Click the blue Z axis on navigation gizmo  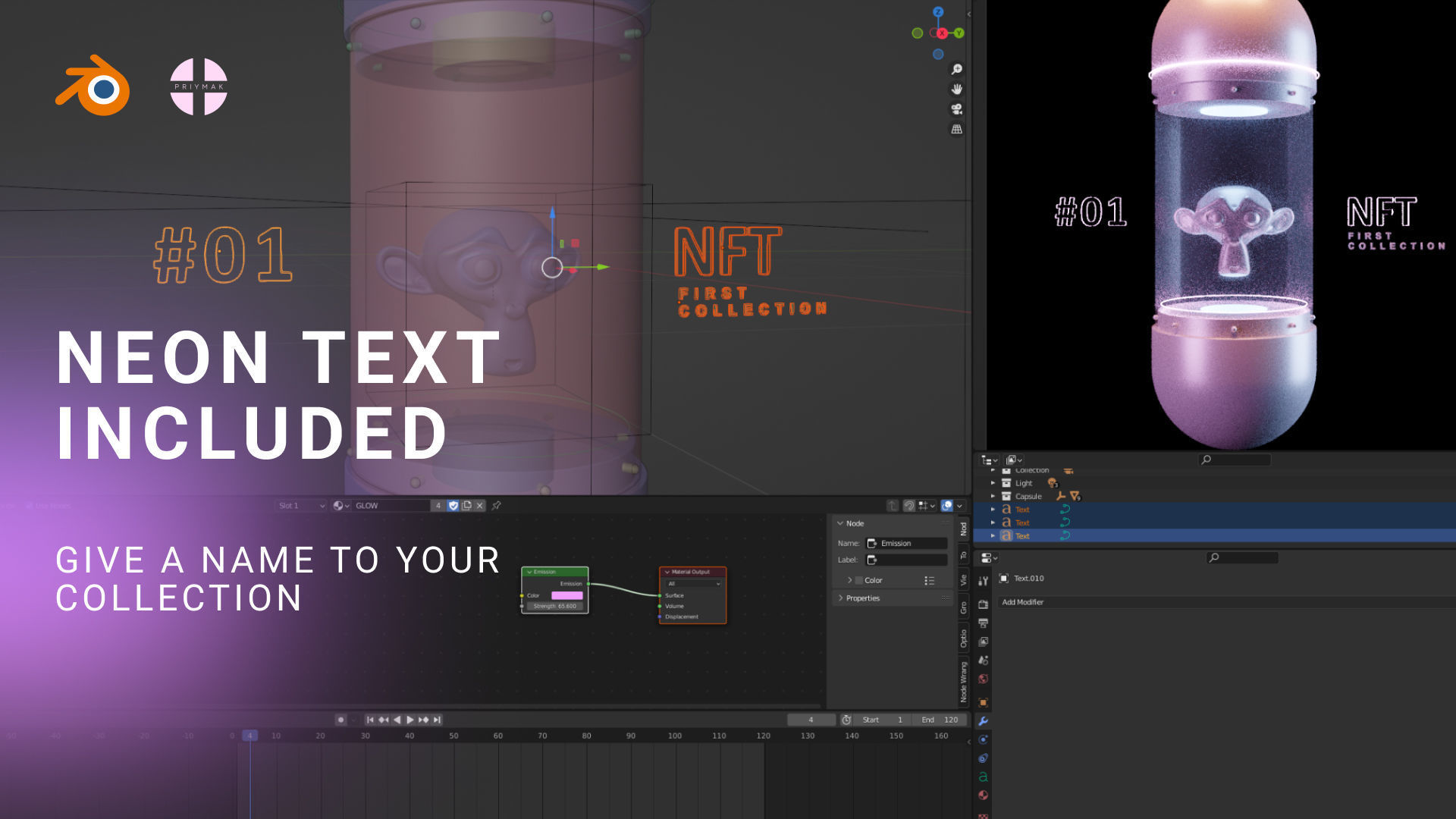point(938,12)
